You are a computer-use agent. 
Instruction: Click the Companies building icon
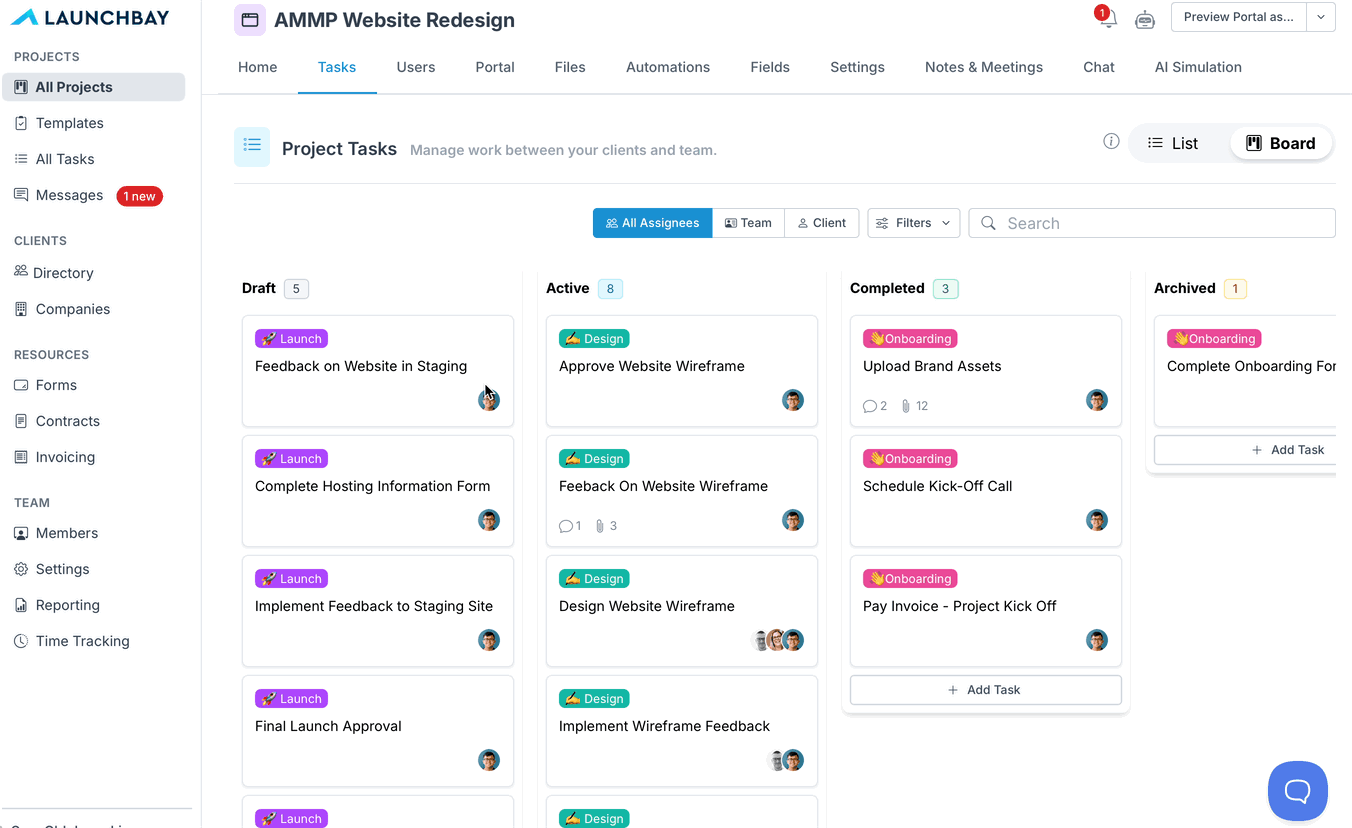pos(21,309)
